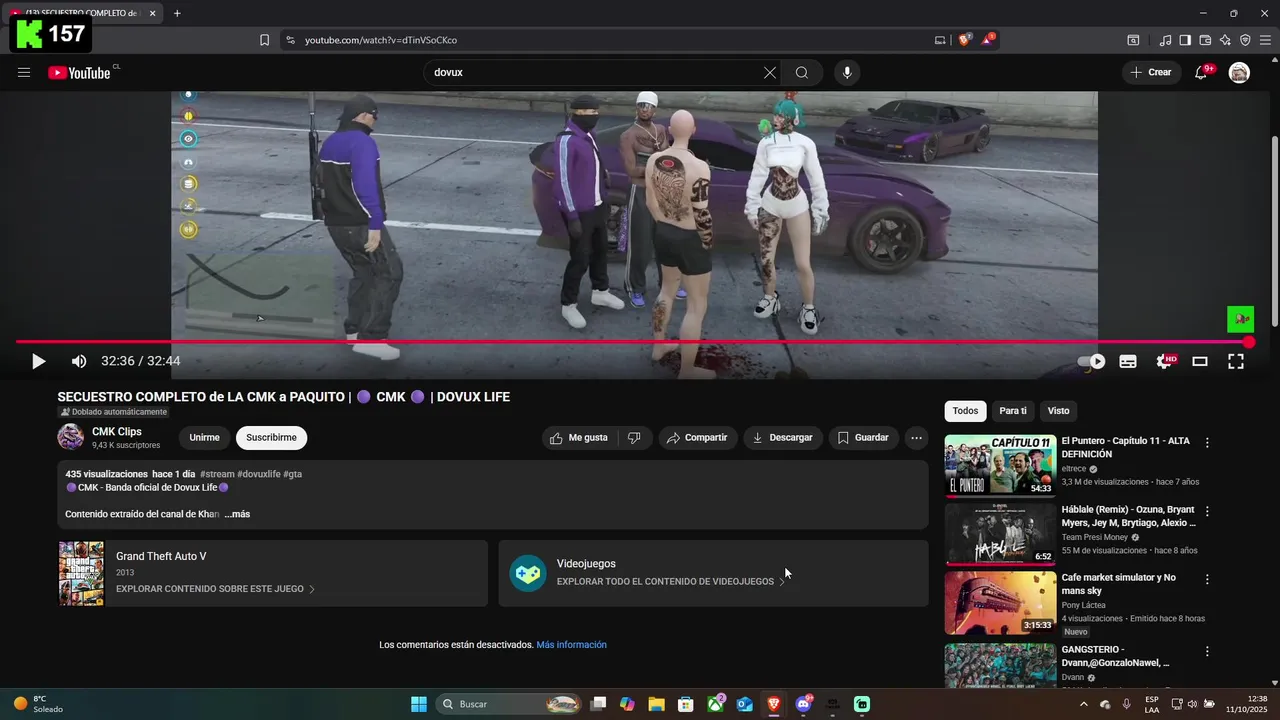Open options menu for El Puntero video
This screenshot has width=1280, height=720.
1207,443
